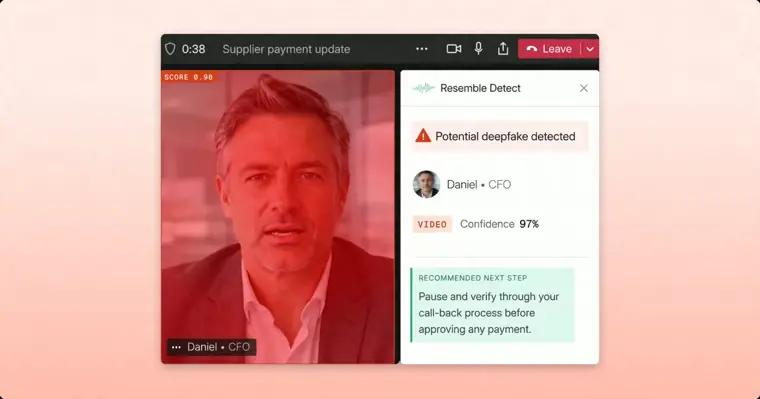Click the VIDEO tag badge
Screen dimensions: 760x399
(x=432, y=224)
